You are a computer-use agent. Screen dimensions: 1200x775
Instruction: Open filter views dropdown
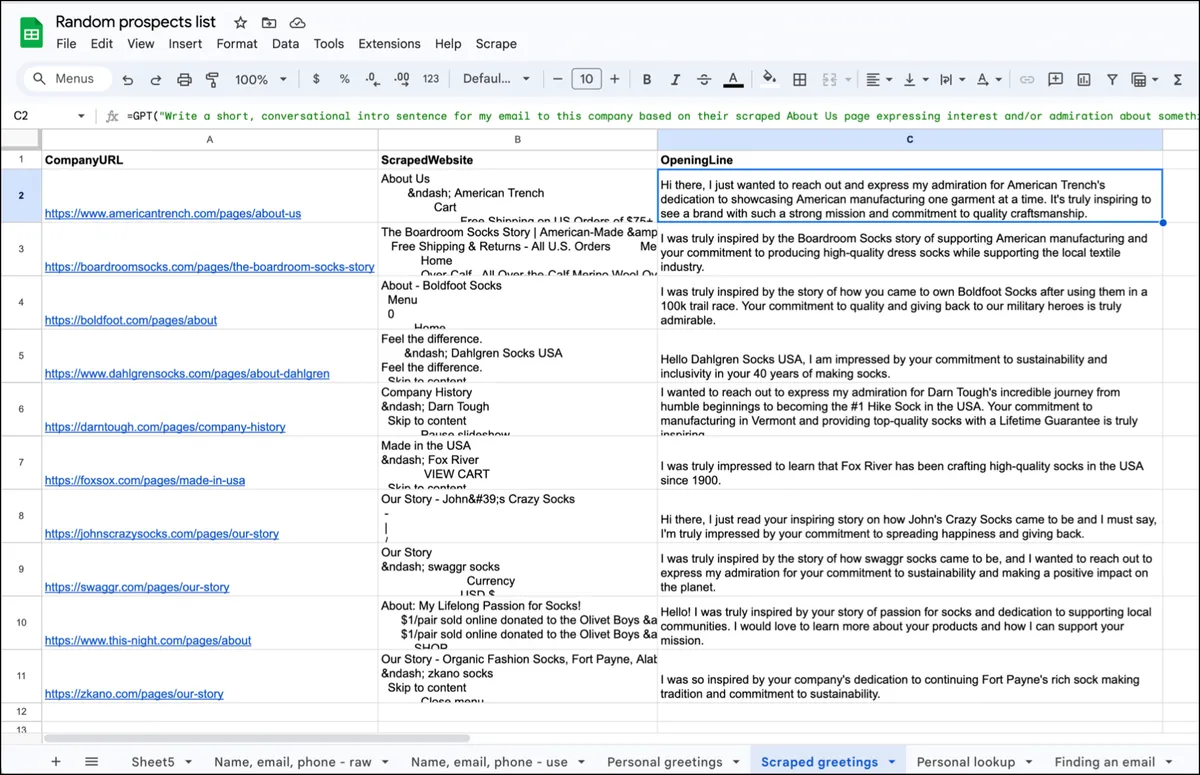[1144, 79]
